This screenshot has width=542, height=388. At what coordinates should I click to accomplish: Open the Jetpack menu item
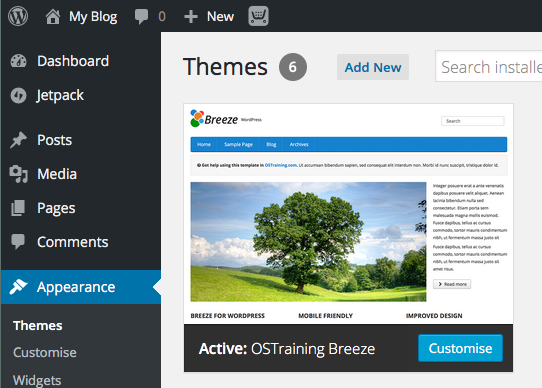click(x=60, y=95)
